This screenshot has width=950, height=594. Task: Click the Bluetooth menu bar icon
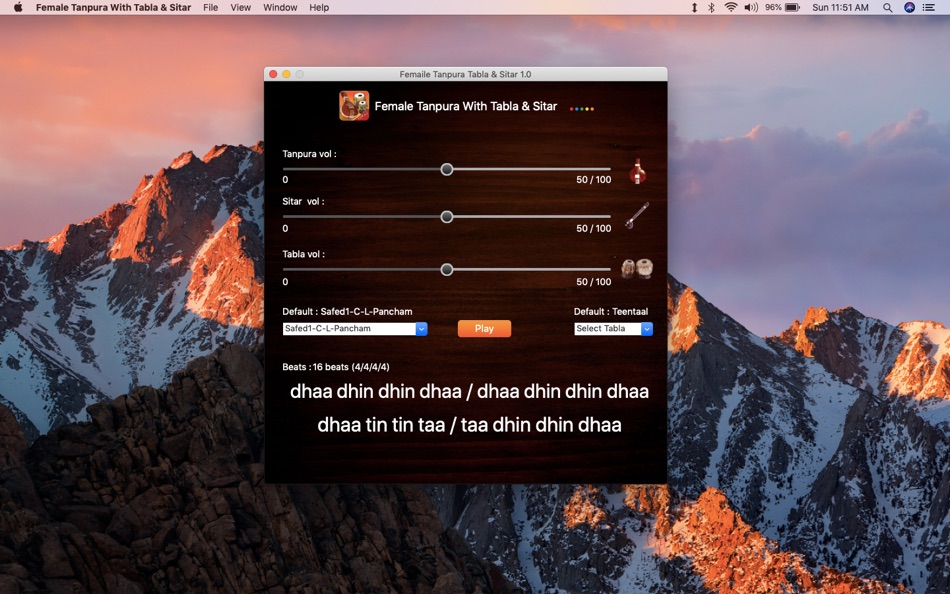point(712,7)
